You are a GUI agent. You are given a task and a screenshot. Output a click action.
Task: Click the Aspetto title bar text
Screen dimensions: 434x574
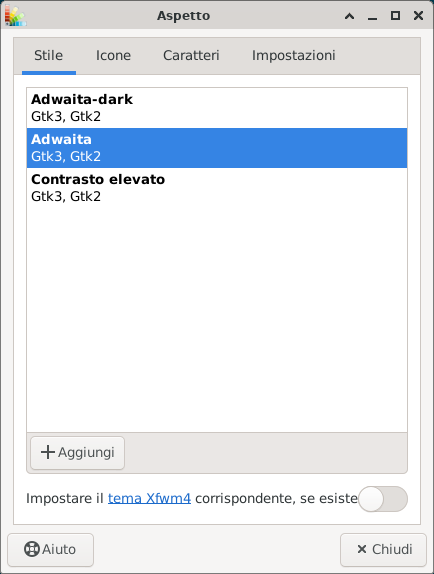(183, 16)
